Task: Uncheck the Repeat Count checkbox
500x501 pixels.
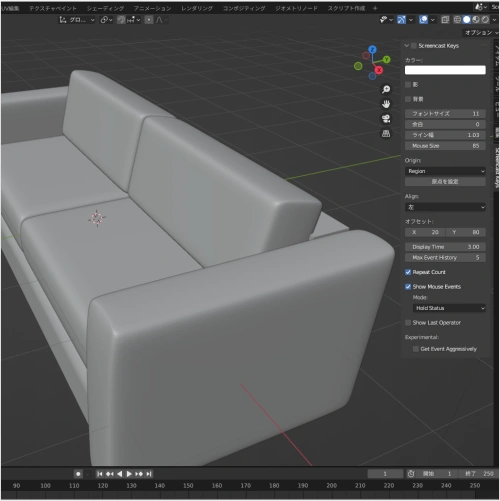Action: pos(408,272)
